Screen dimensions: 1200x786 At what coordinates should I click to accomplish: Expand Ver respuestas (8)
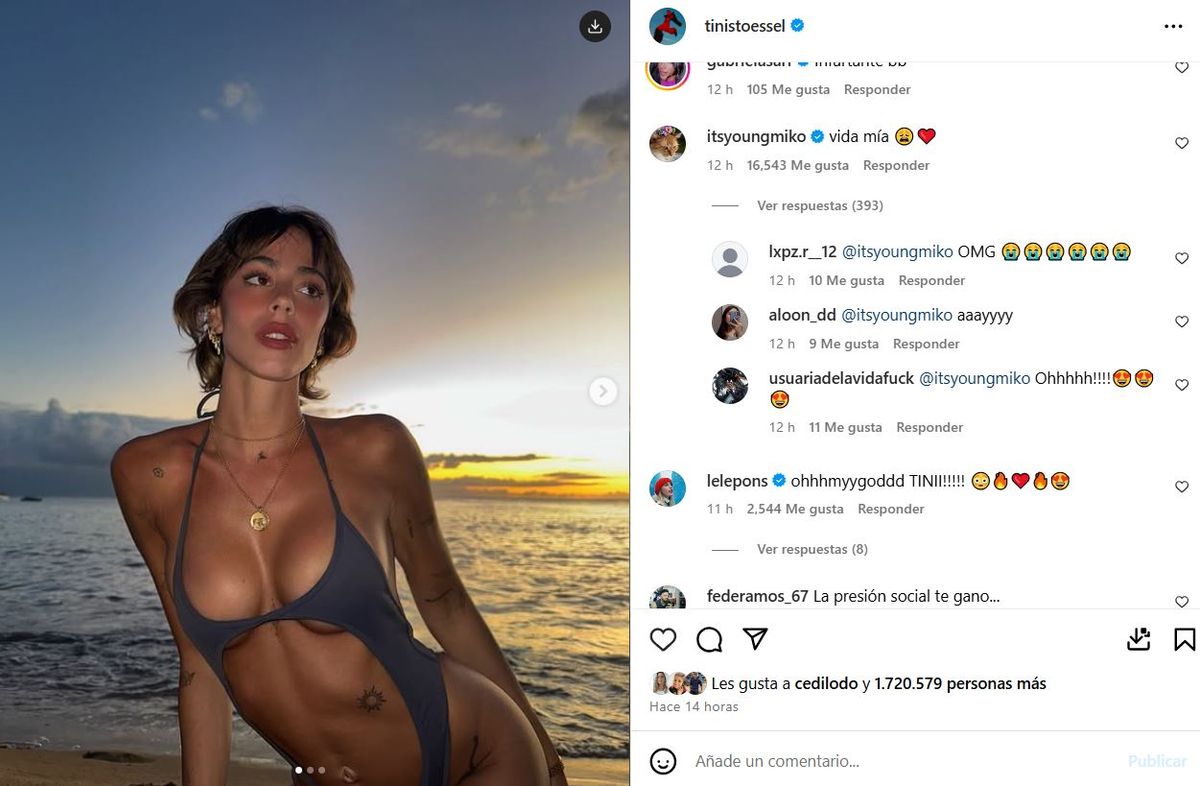point(812,550)
